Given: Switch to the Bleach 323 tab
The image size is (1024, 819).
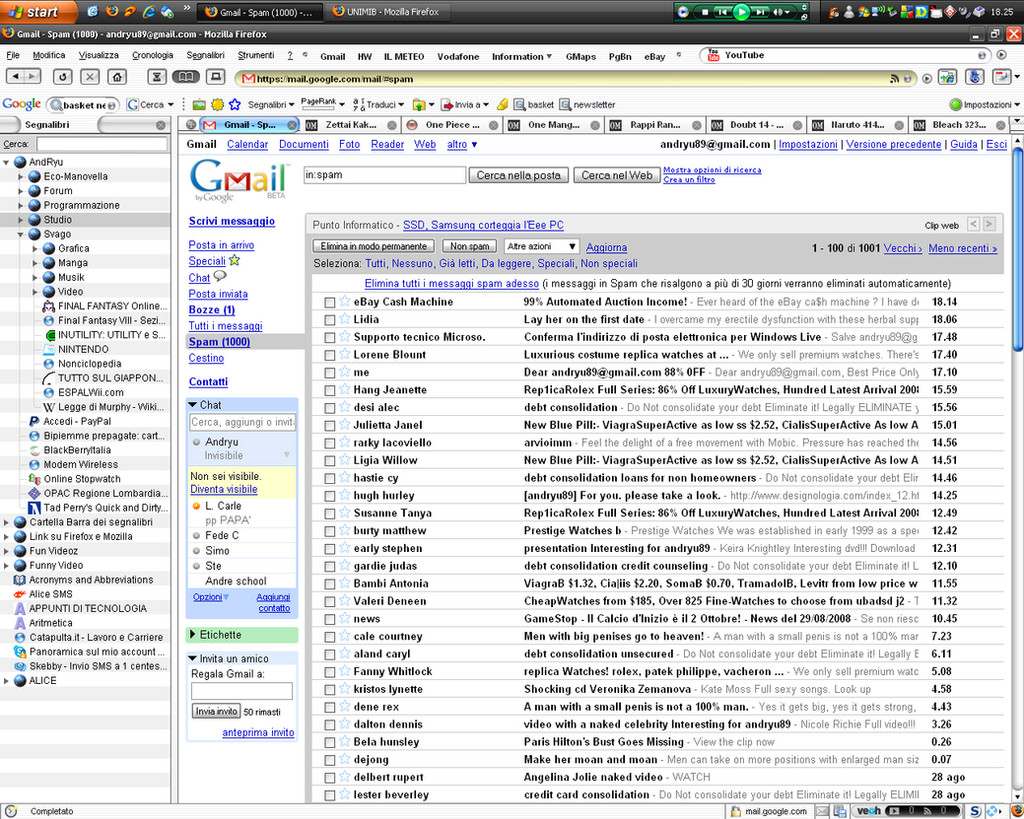Looking at the screenshot, I should click(959, 125).
